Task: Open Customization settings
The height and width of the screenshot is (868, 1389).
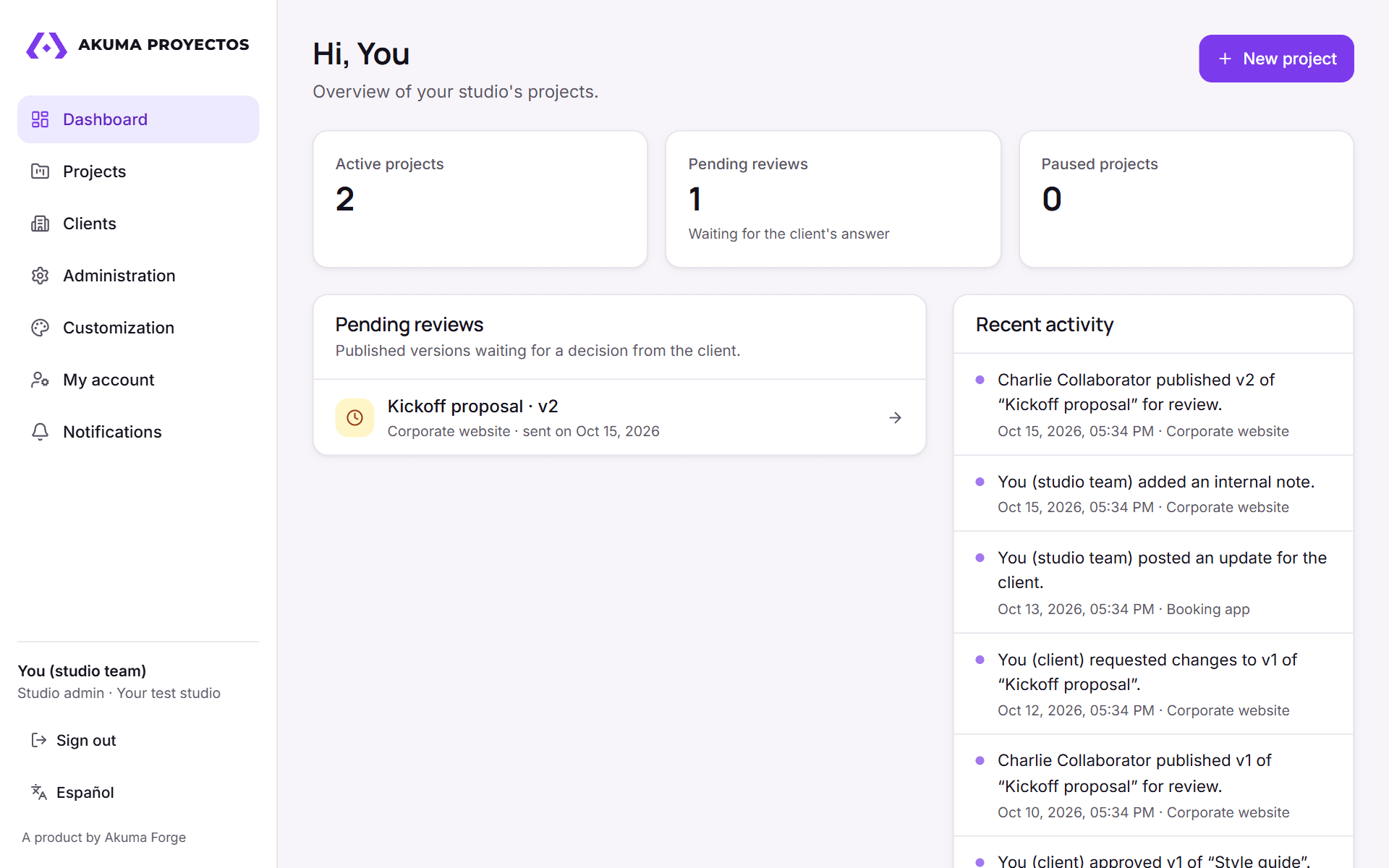Action: 138,328
